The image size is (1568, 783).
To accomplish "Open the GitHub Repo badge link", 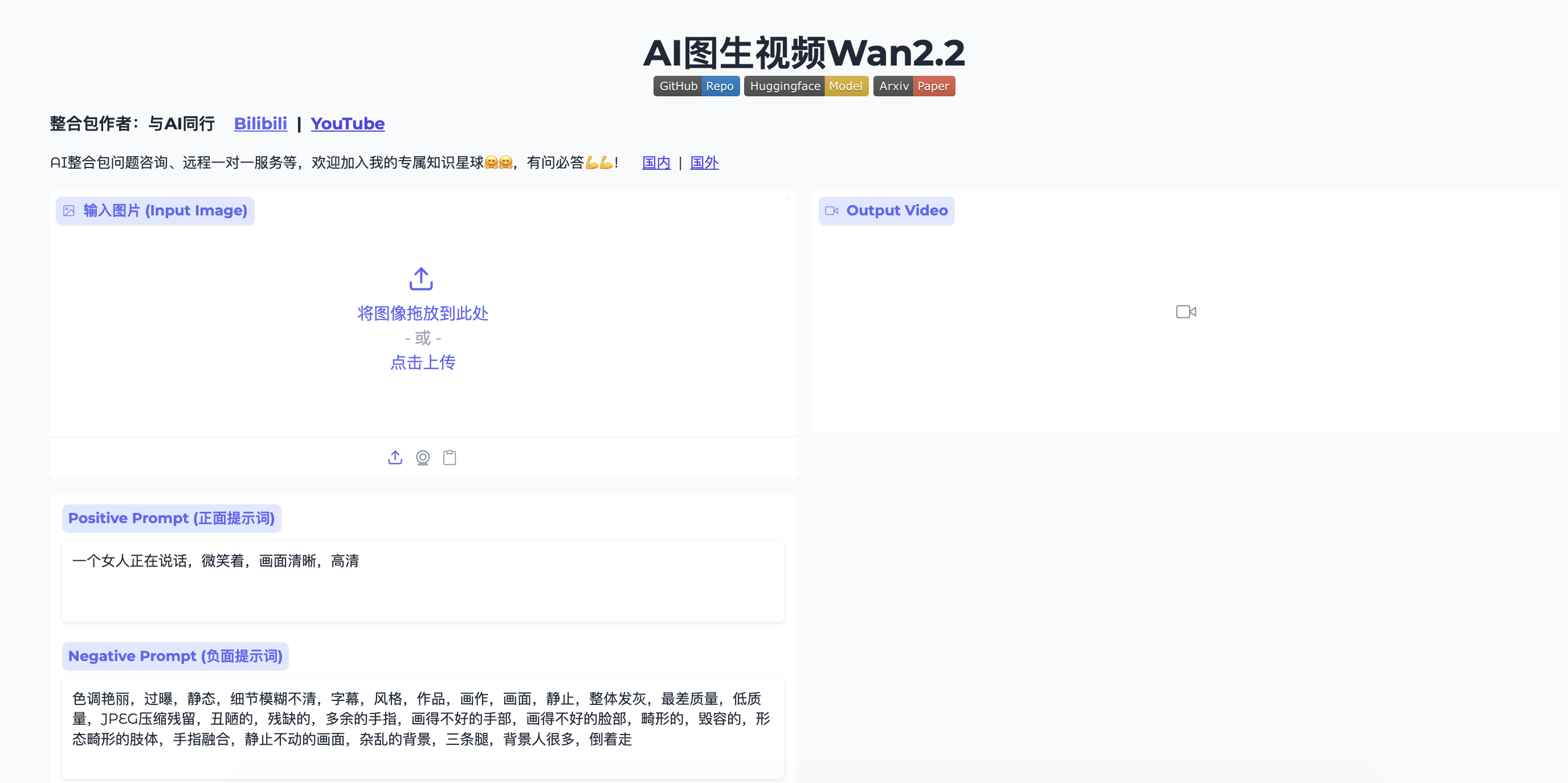I will pos(696,86).
